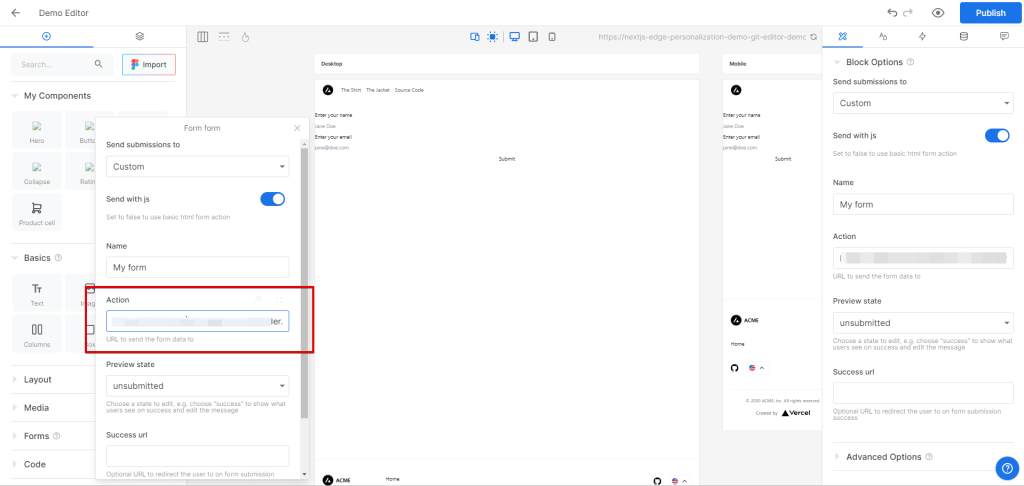Click the eye preview icon
This screenshot has height=486, width=1024.
(938, 13)
